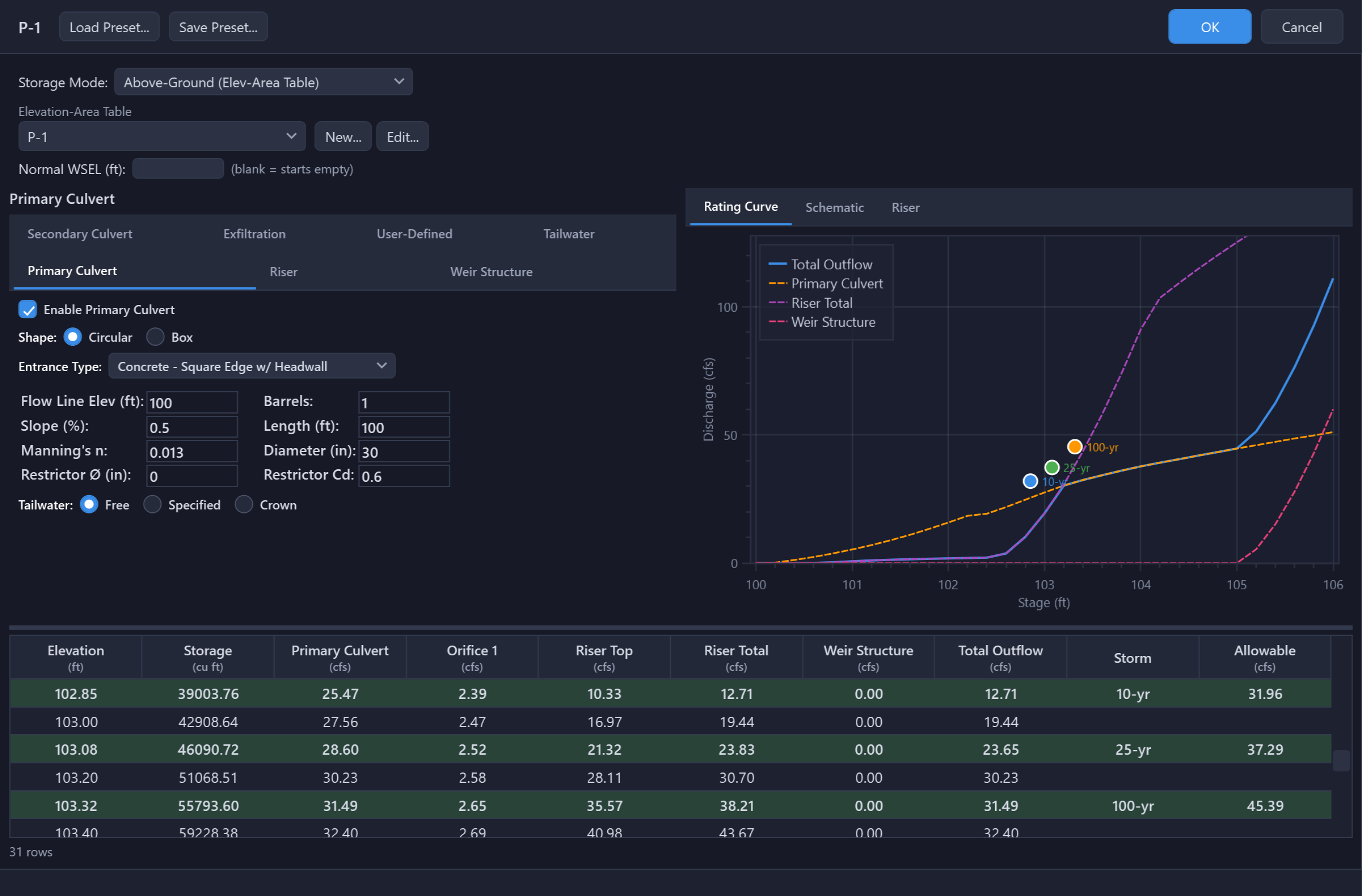This screenshot has width=1362, height=896.
Task: Select the Rating Curve tab
Action: click(740, 207)
